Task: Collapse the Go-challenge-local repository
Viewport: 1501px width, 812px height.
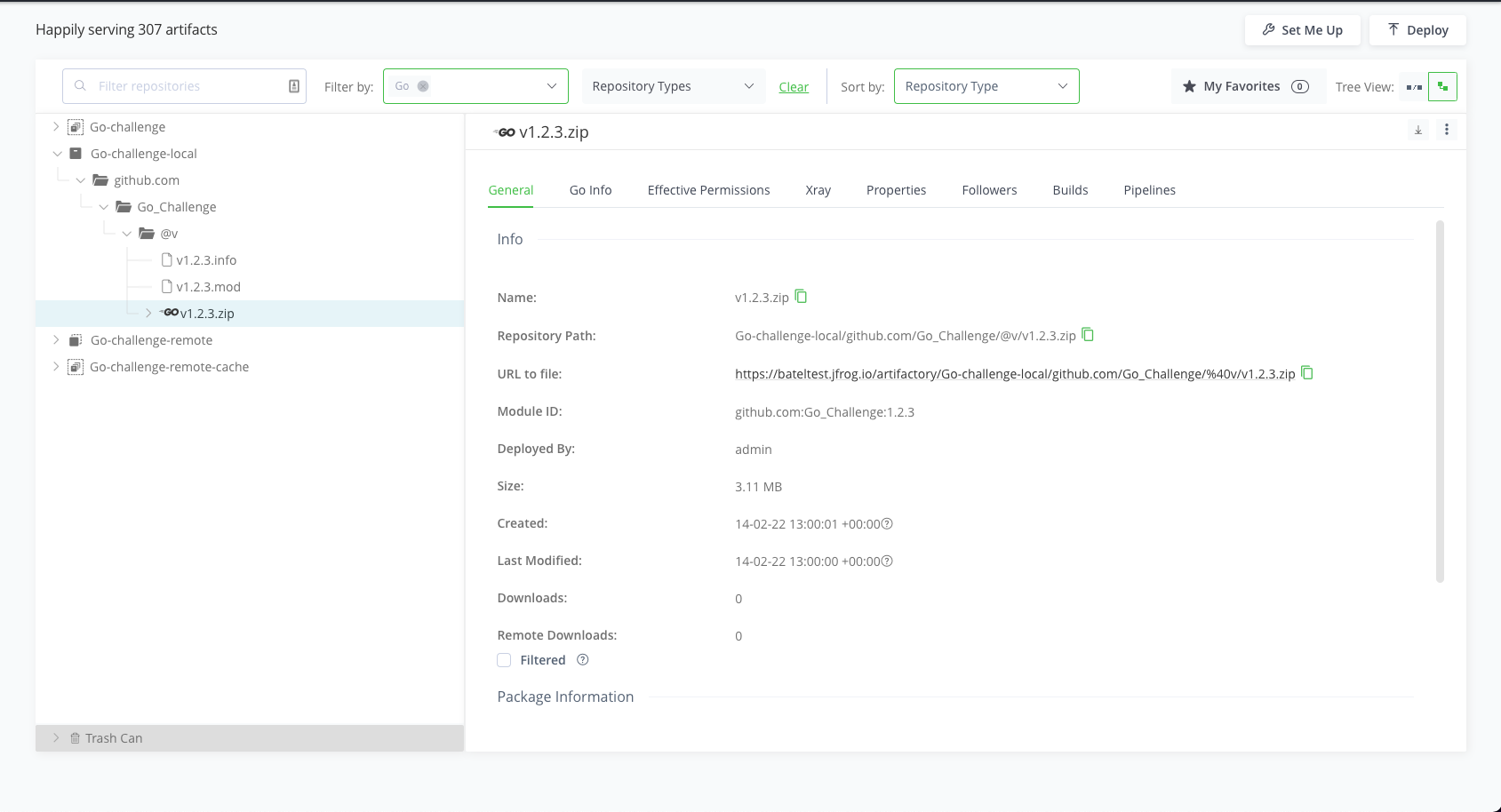Action: point(57,154)
